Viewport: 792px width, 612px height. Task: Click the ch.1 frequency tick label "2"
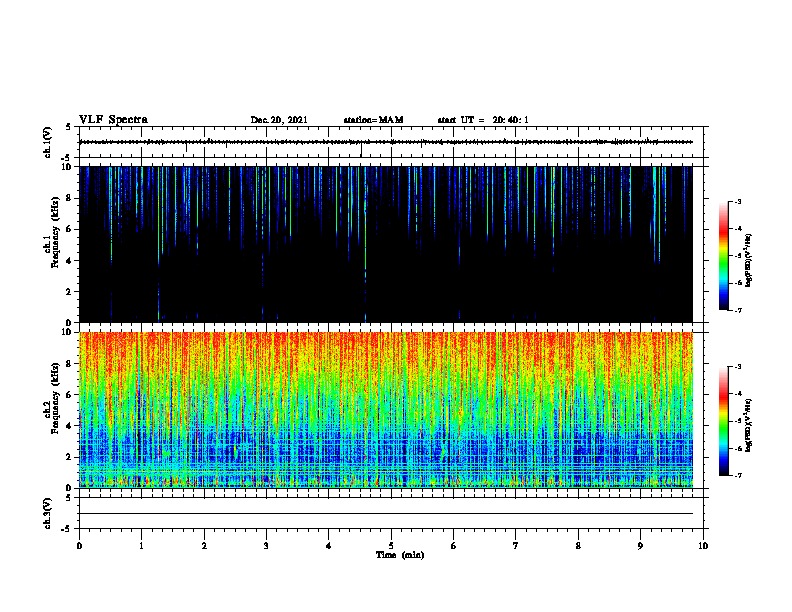[69, 292]
